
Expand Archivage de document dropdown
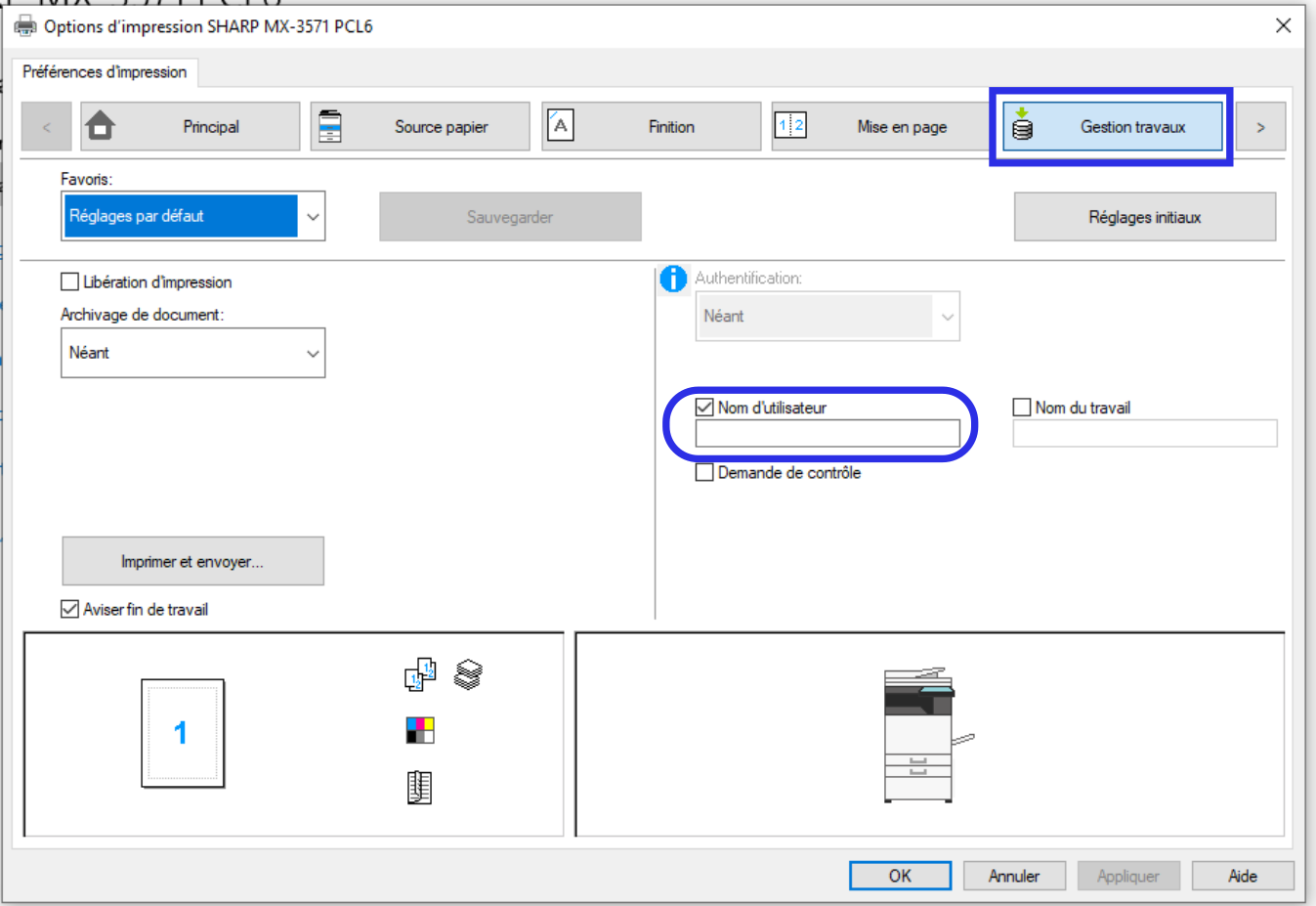(192, 353)
